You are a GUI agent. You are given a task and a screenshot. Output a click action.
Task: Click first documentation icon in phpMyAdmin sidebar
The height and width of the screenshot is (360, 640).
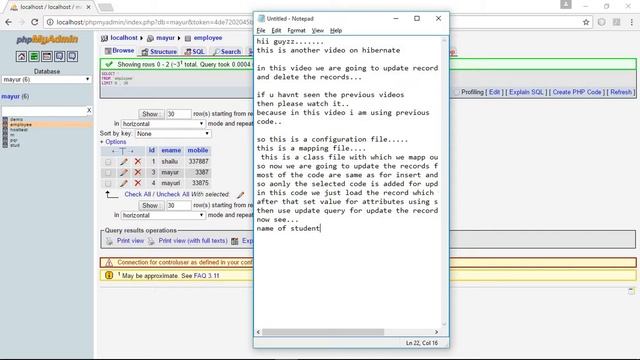coord(60,56)
